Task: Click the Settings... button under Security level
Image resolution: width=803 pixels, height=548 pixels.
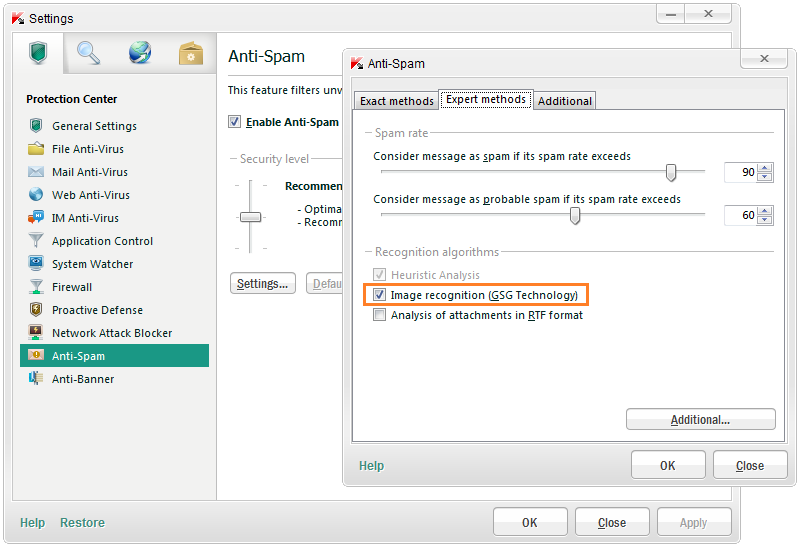Action: click(263, 283)
